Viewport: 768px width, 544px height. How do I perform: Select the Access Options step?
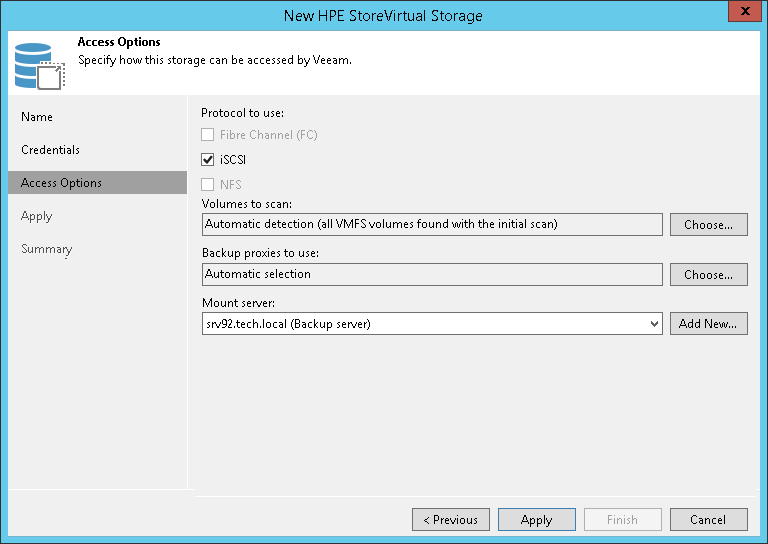(x=61, y=183)
